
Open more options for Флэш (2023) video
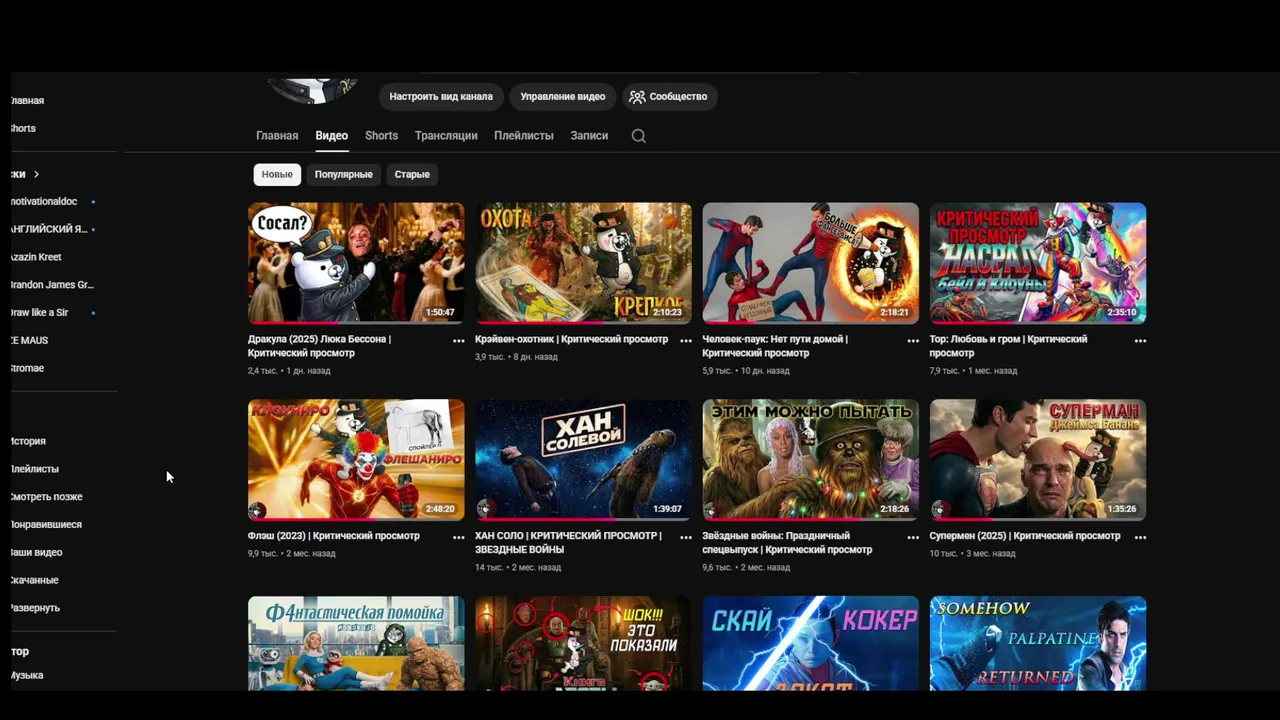[x=459, y=537]
